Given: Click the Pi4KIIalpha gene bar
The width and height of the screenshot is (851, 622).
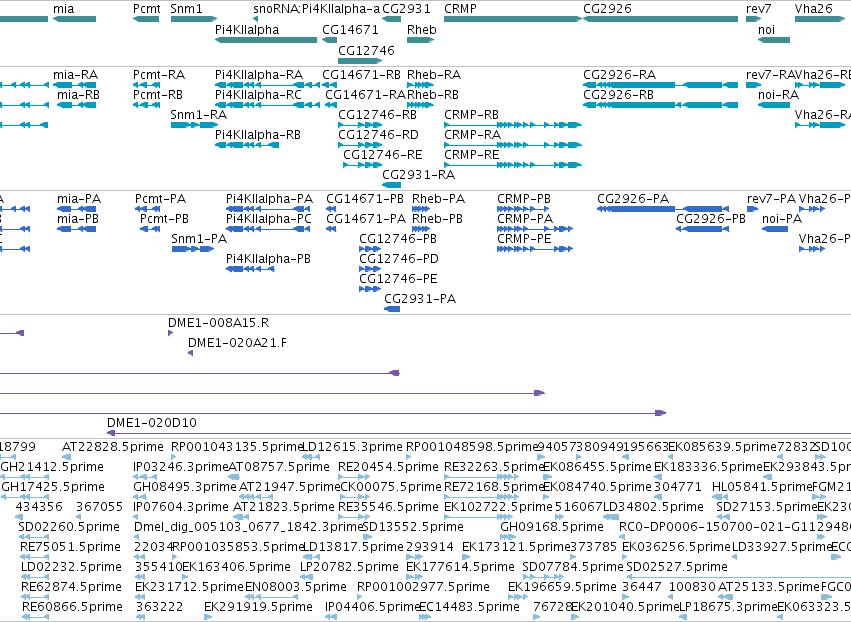Looking at the screenshot, I should [266, 40].
